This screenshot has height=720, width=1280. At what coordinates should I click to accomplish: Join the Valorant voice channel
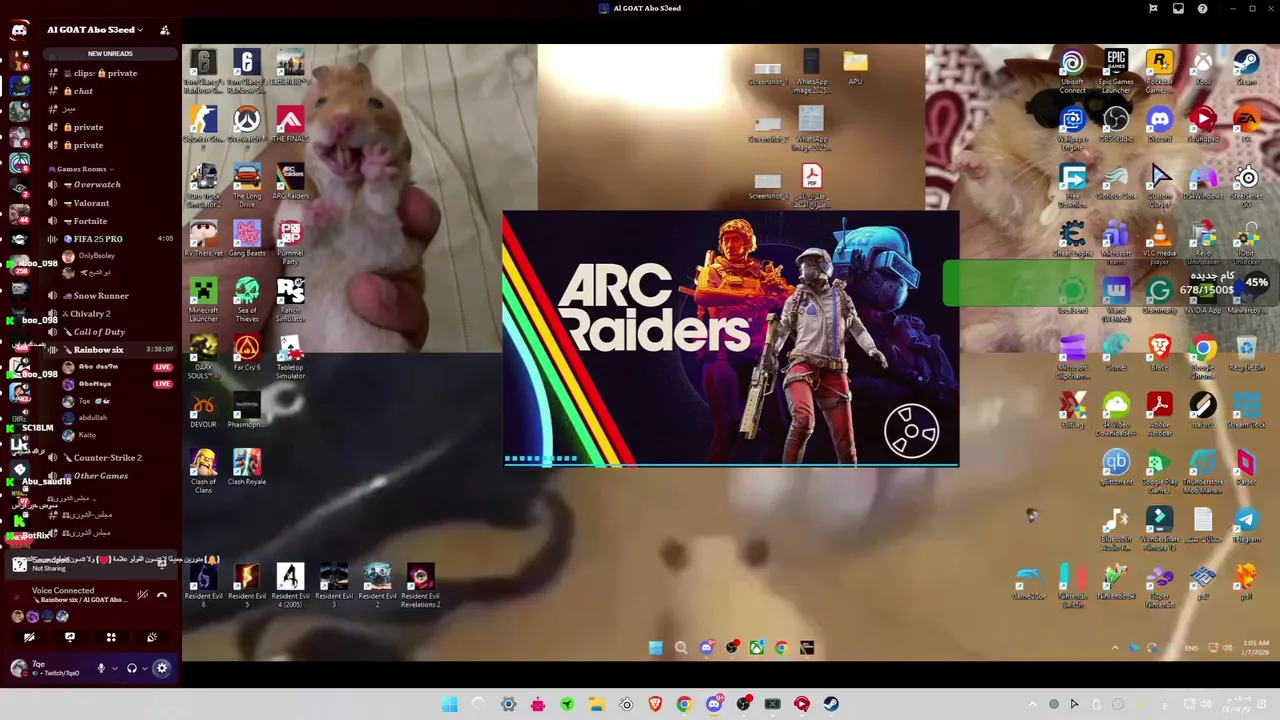(x=109, y=203)
